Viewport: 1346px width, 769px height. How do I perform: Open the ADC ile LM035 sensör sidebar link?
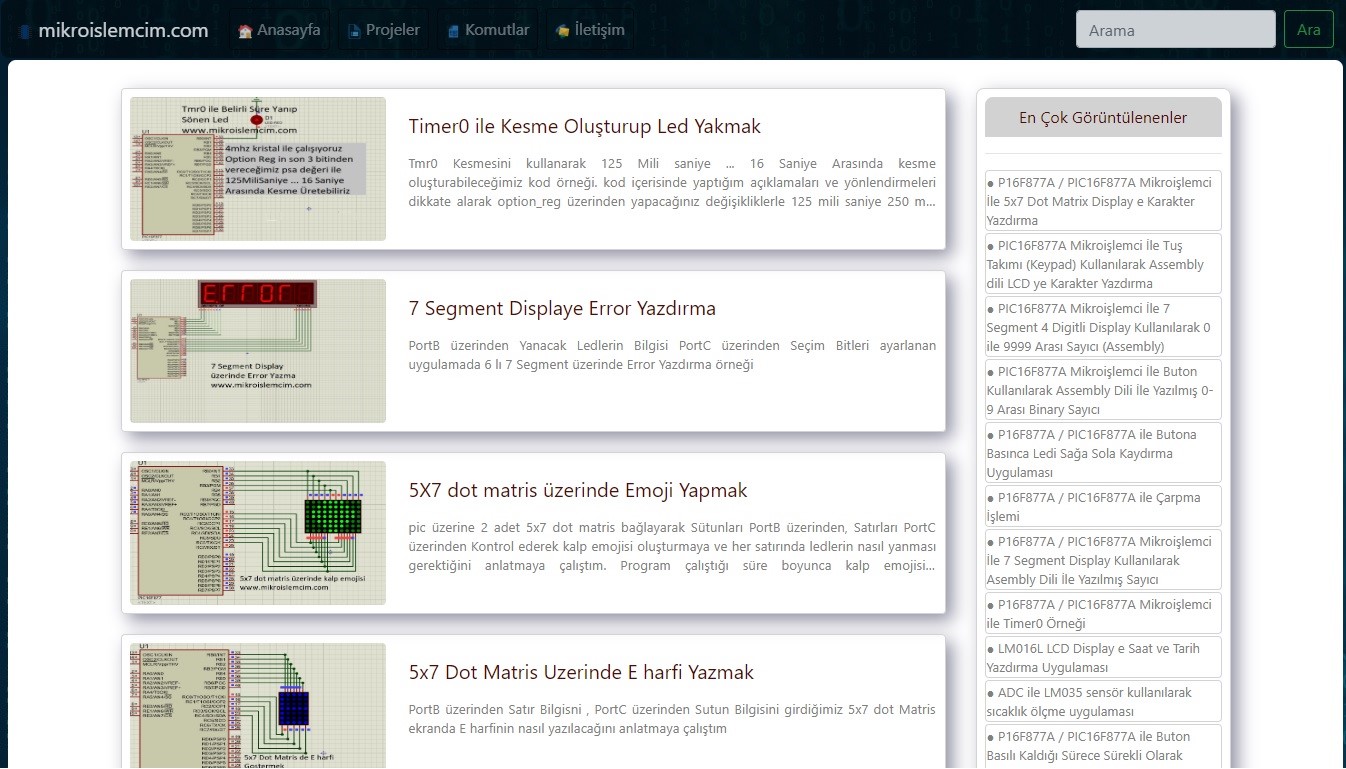pos(1102,702)
